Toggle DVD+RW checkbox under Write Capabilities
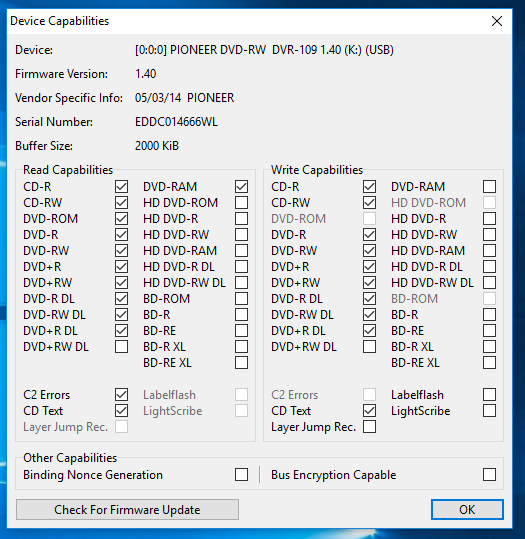The height and width of the screenshot is (539, 525). click(x=369, y=283)
